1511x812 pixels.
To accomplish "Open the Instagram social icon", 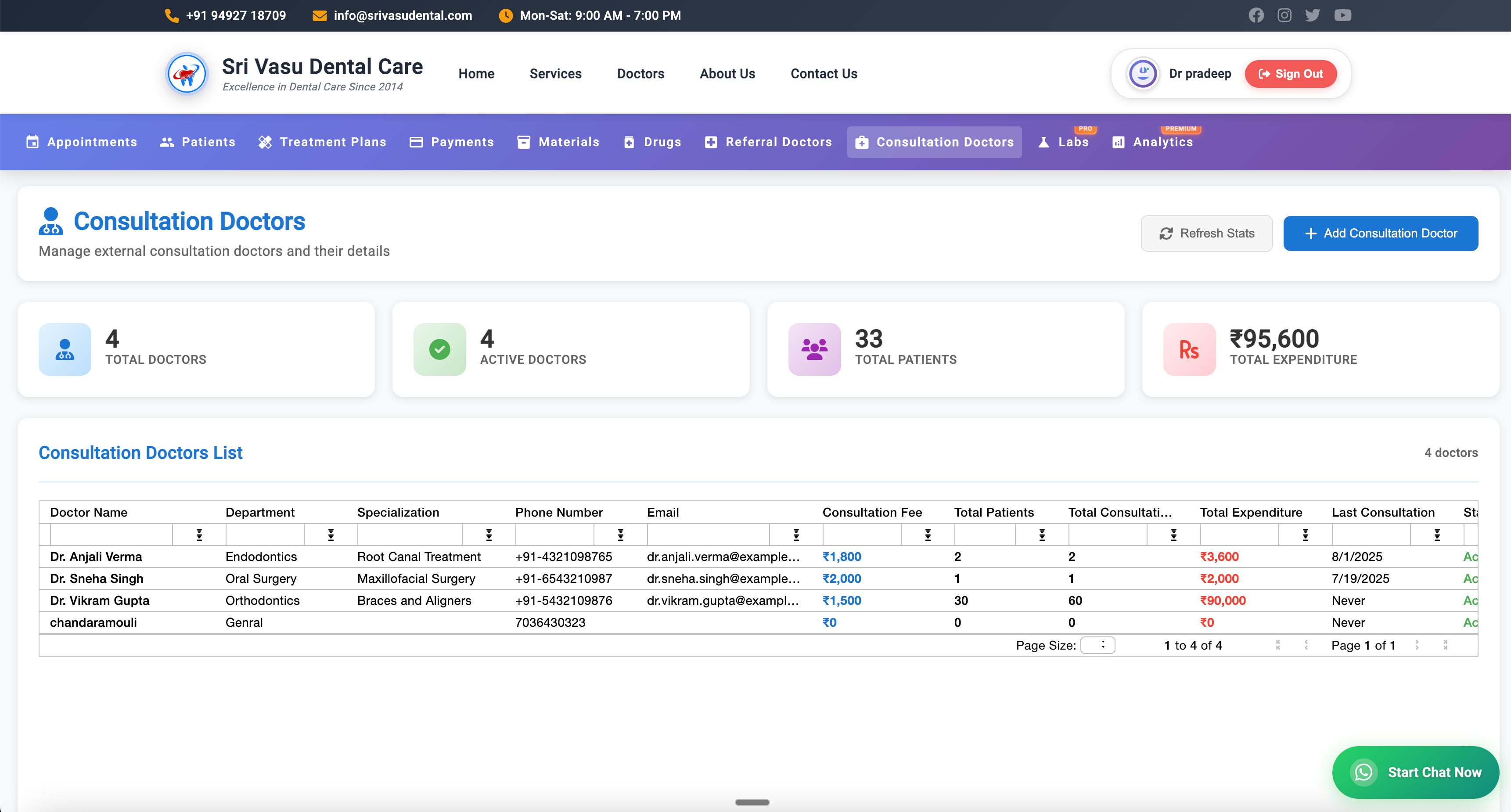I will (x=1284, y=15).
